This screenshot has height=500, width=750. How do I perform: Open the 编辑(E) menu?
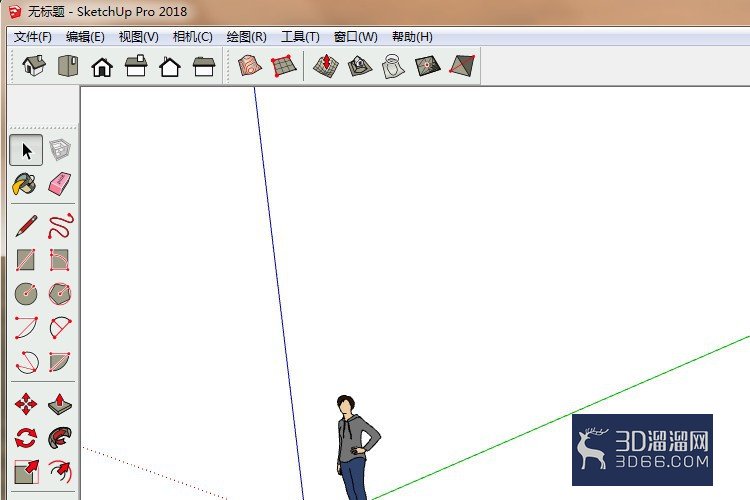[85, 37]
